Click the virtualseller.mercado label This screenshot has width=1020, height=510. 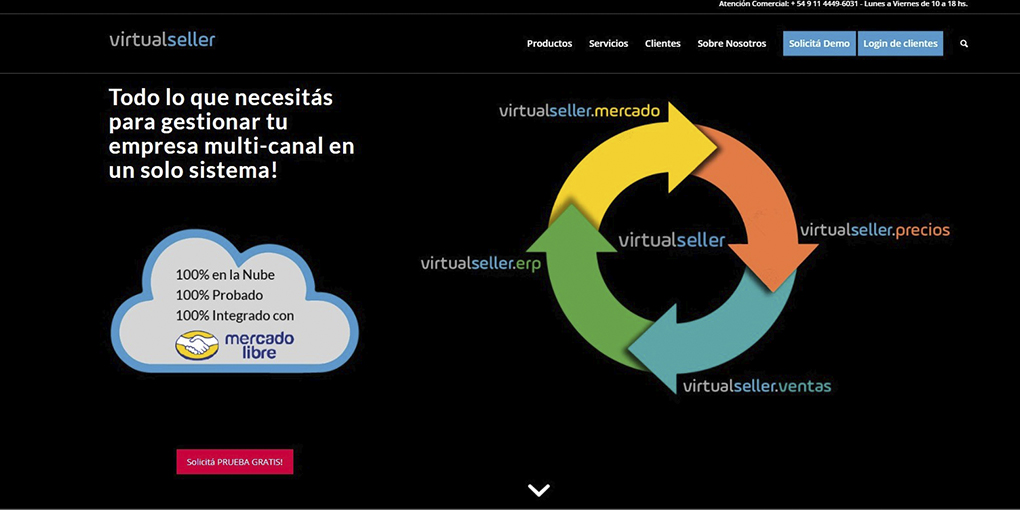tap(580, 111)
